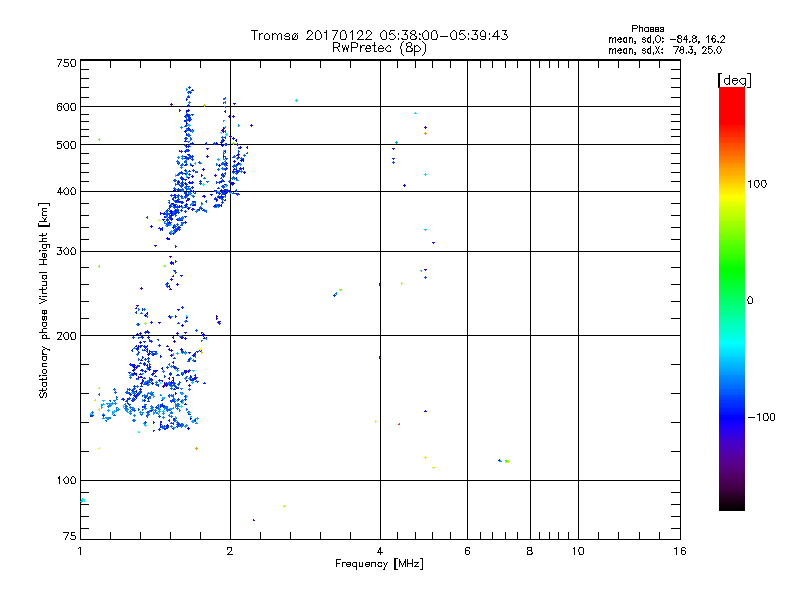Click the cyan data point near 1 MHz below 100 km

click(83, 501)
